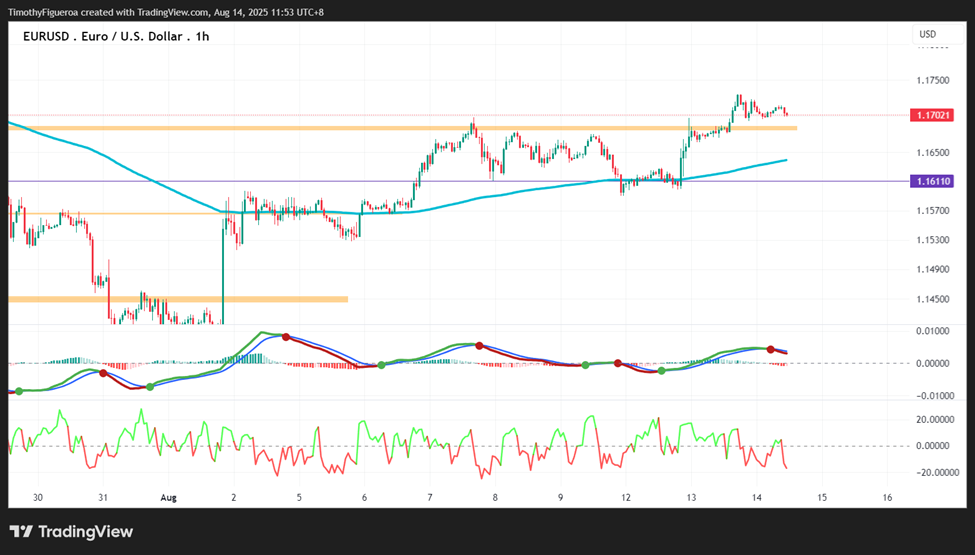Select the purple 1.16110 price label
The height and width of the screenshot is (555, 975).
[x=931, y=181]
